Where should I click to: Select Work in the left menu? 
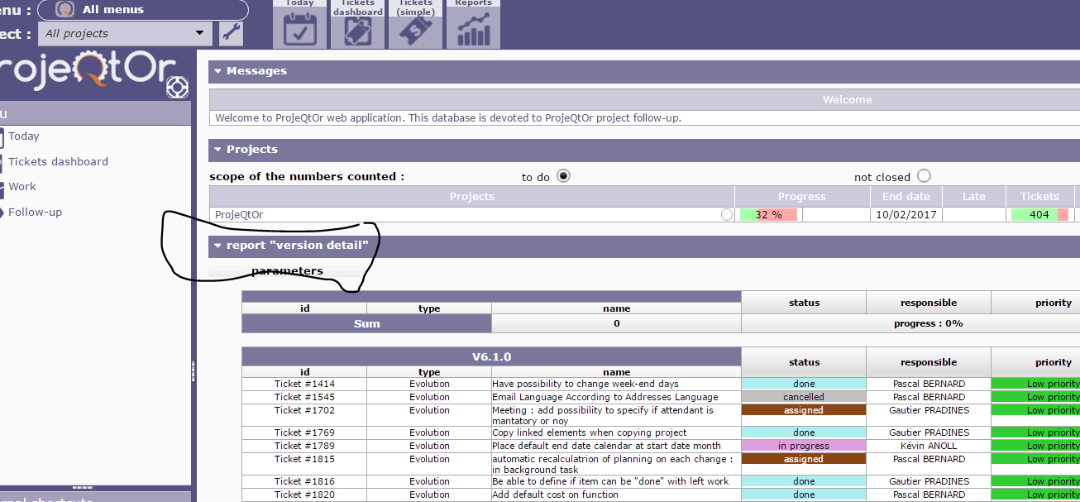(x=22, y=187)
